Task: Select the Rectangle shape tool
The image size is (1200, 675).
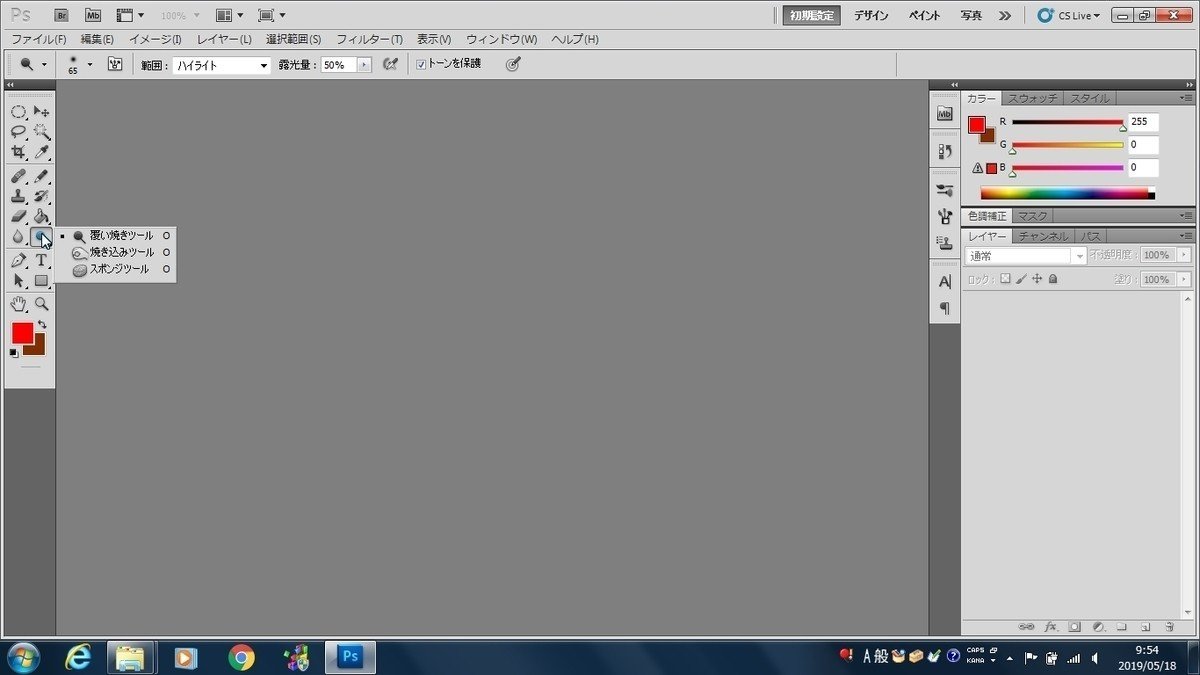Action: coord(41,281)
